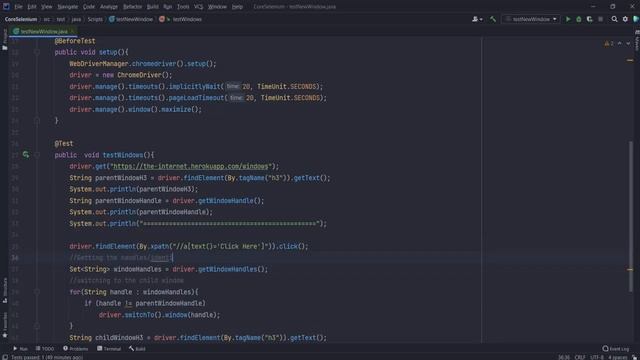The height and width of the screenshot is (360, 640).
Task: Open the Code menu
Action: pos(89,7)
